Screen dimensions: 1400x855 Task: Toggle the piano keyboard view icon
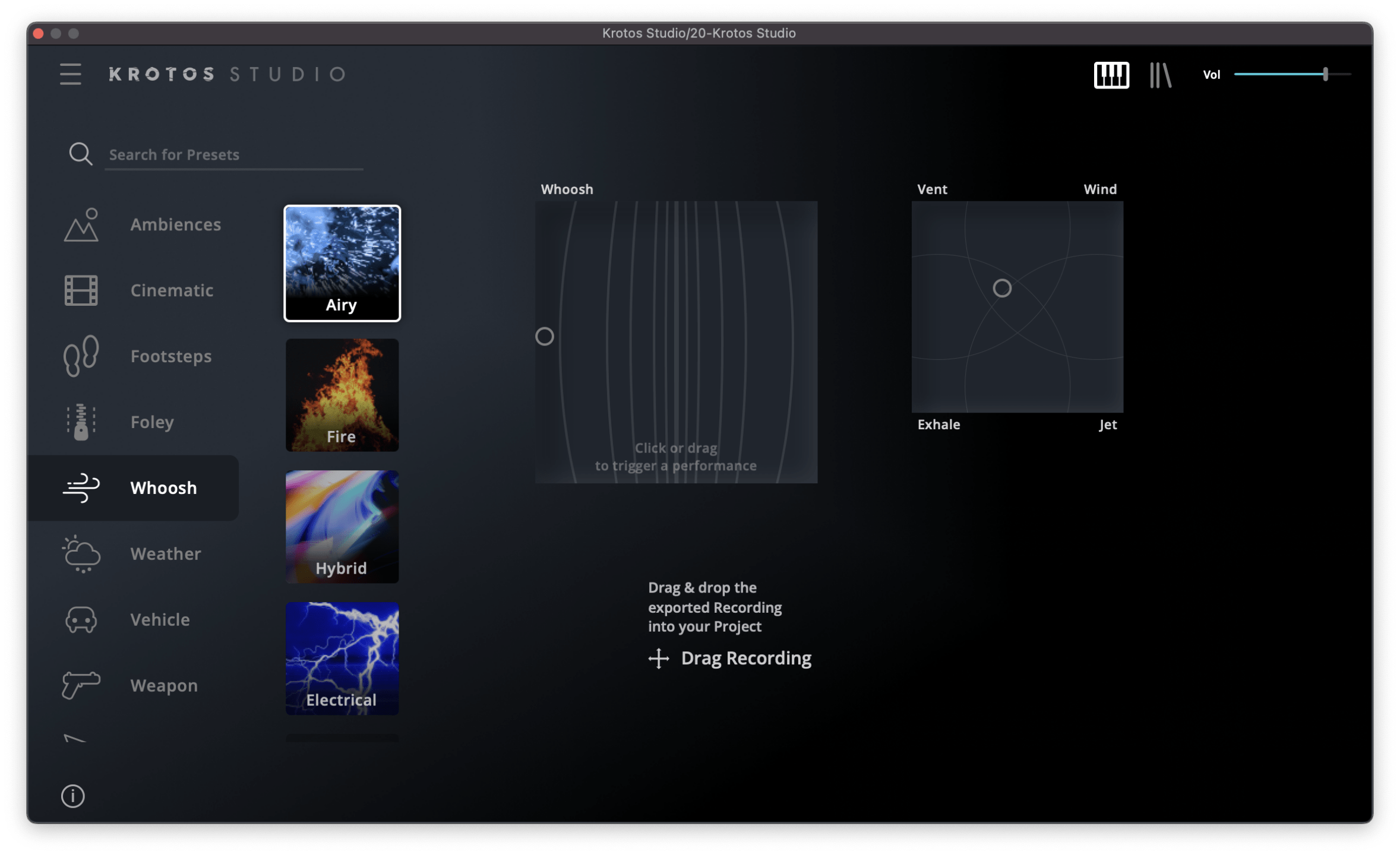(x=1111, y=75)
